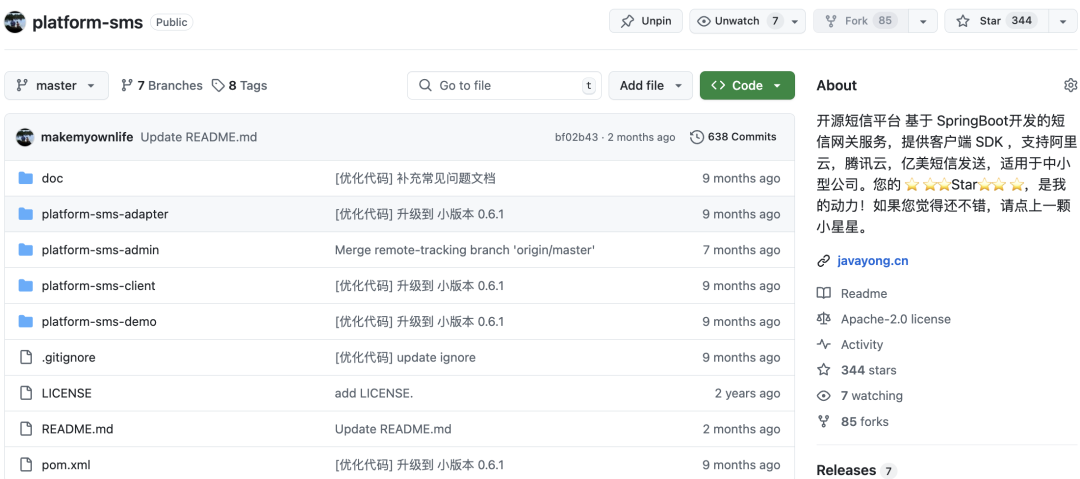The width and height of the screenshot is (1080, 479).
Task: Open the Add file dropdown
Action: tap(650, 85)
